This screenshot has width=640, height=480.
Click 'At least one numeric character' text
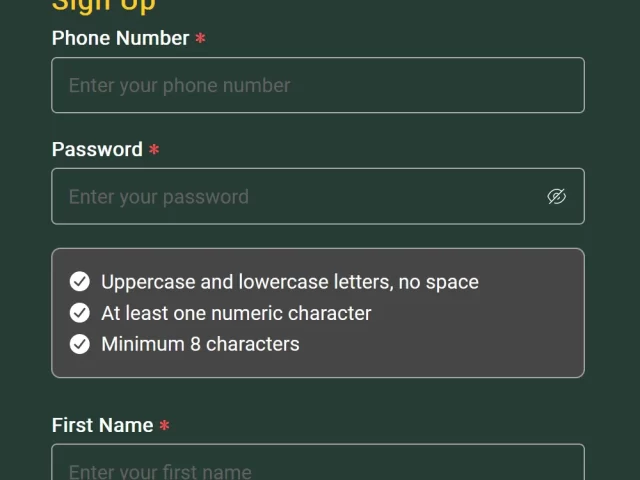point(236,313)
